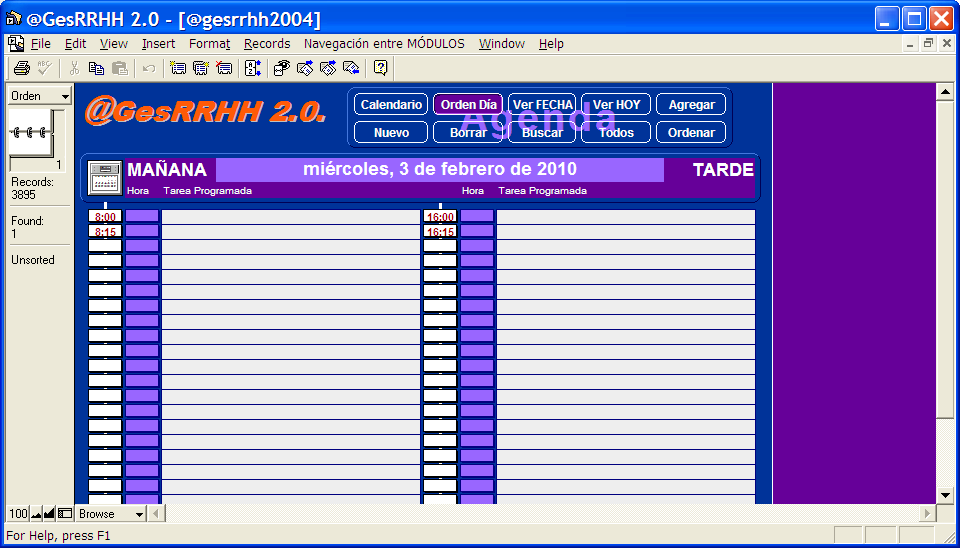
Task: Open the Records menu
Action: 267,44
